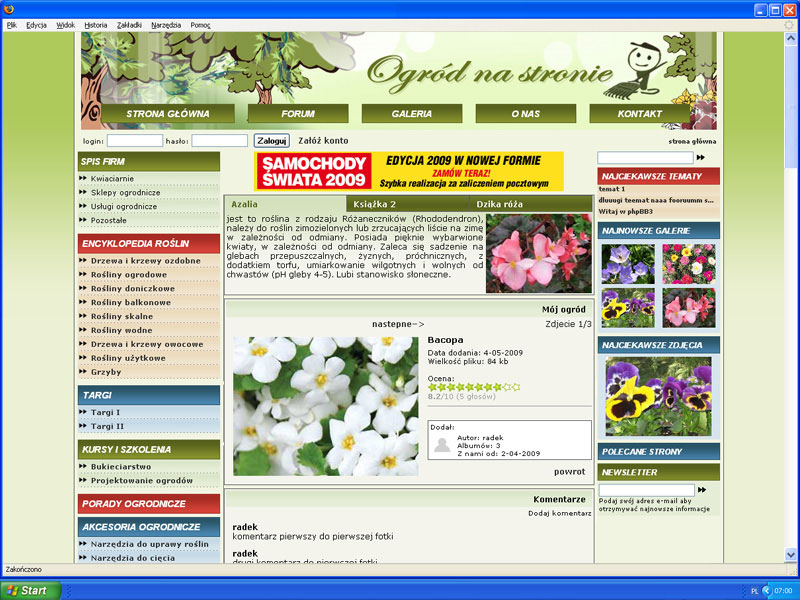Open the Drzewa i krzewy ozdobne link
The height and width of the screenshot is (600, 800).
coord(145,261)
